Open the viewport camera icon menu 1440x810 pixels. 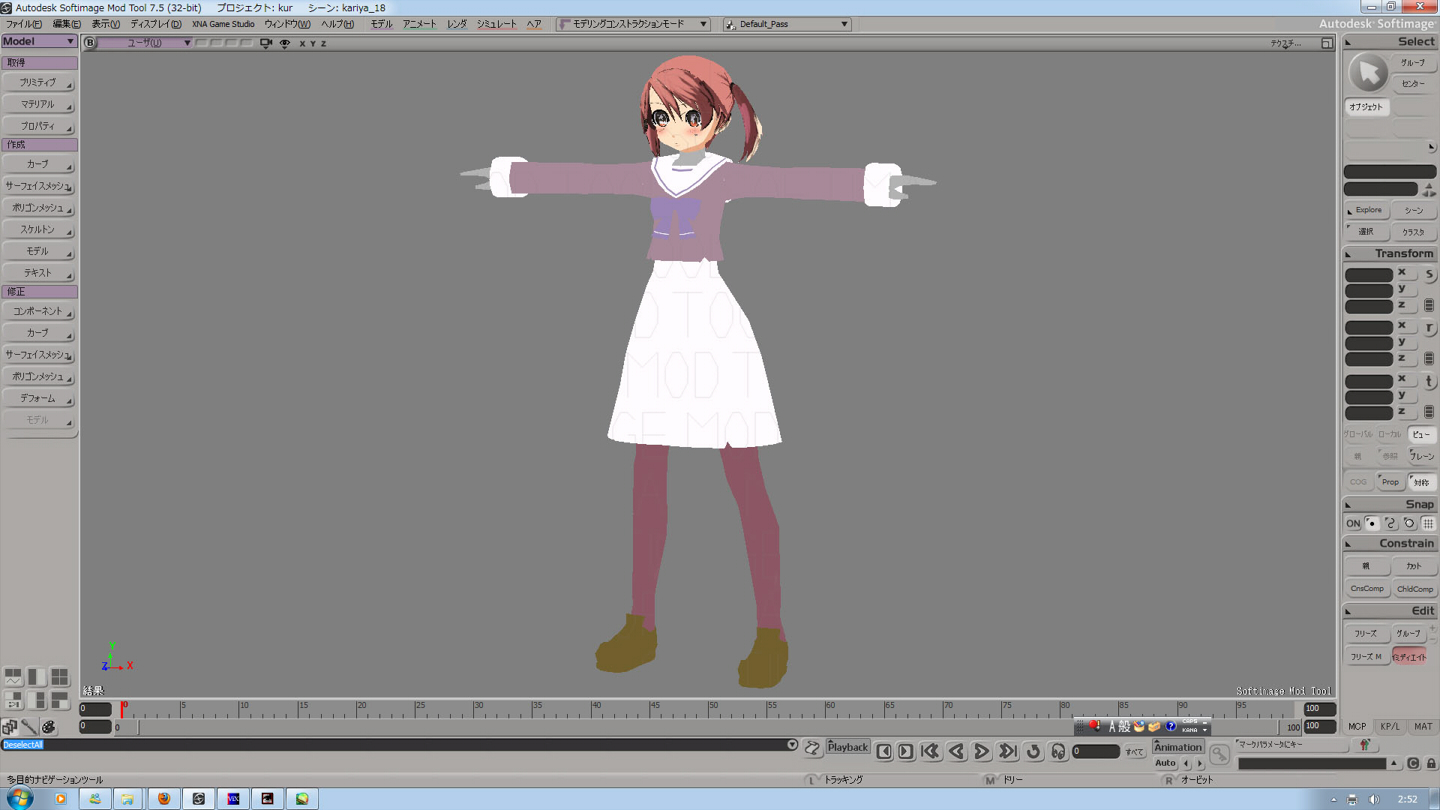(x=266, y=43)
